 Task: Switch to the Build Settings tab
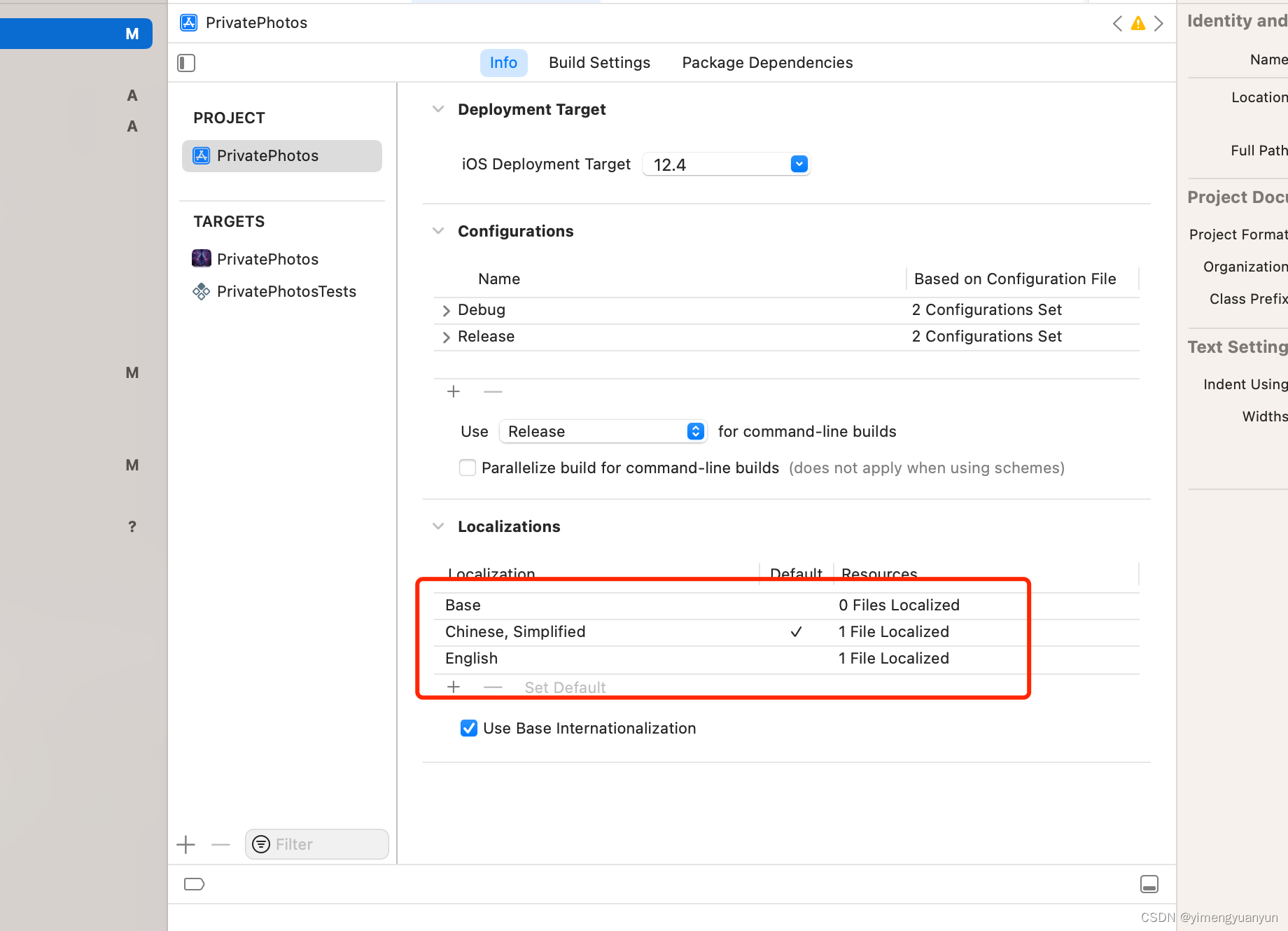(x=599, y=63)
